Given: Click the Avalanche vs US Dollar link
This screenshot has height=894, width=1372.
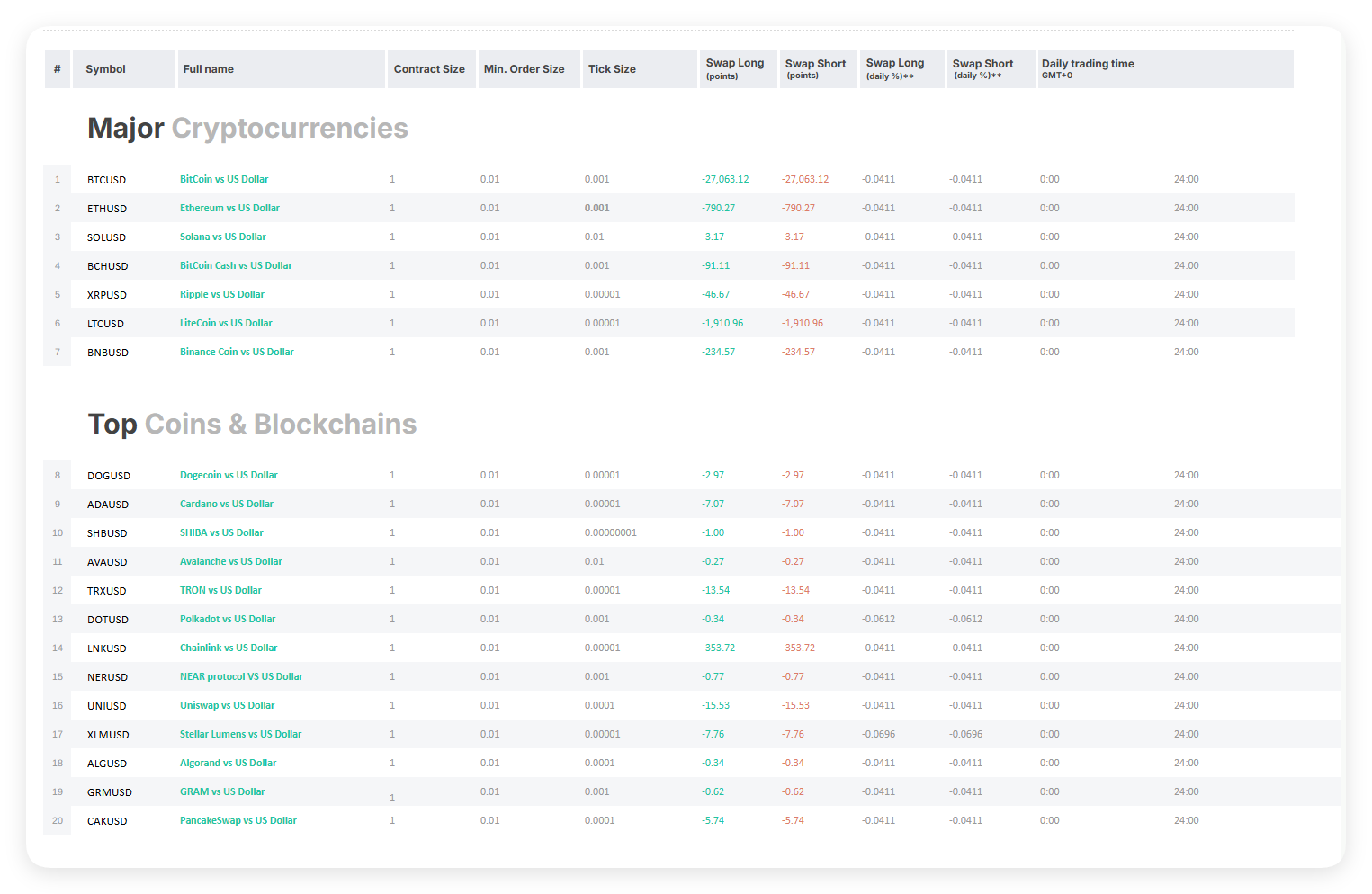Looking at the screenshot, I should tap(231, 561).
